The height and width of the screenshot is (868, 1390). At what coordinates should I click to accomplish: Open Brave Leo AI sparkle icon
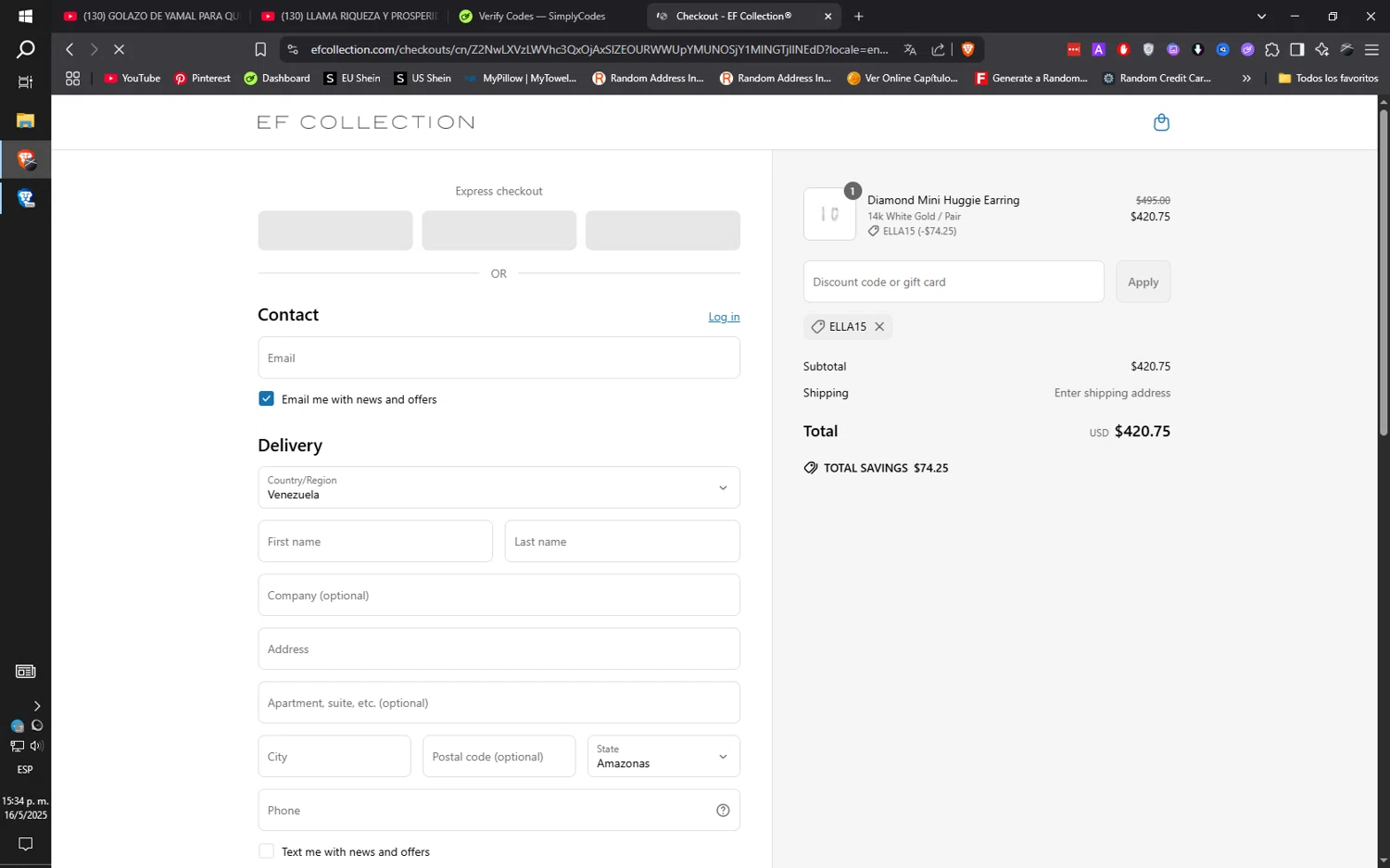(x=1321, y=49)
